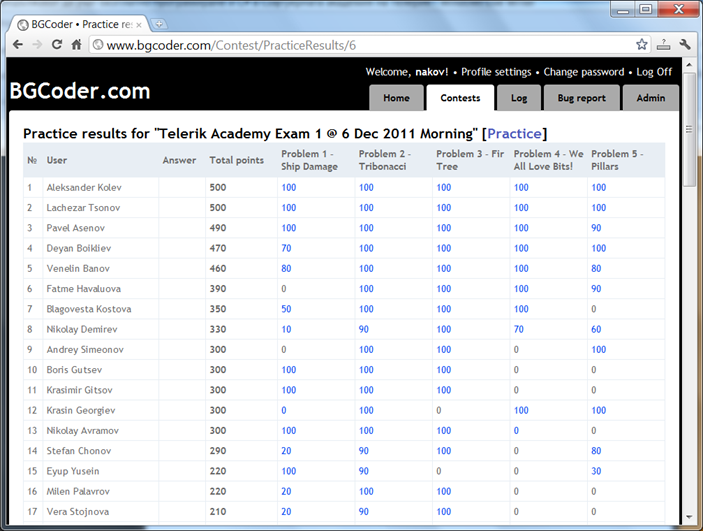Open Stefan Chonov's Problem 1 score 20
Screen dimensions: 703x531
click(x=286, y=451)
